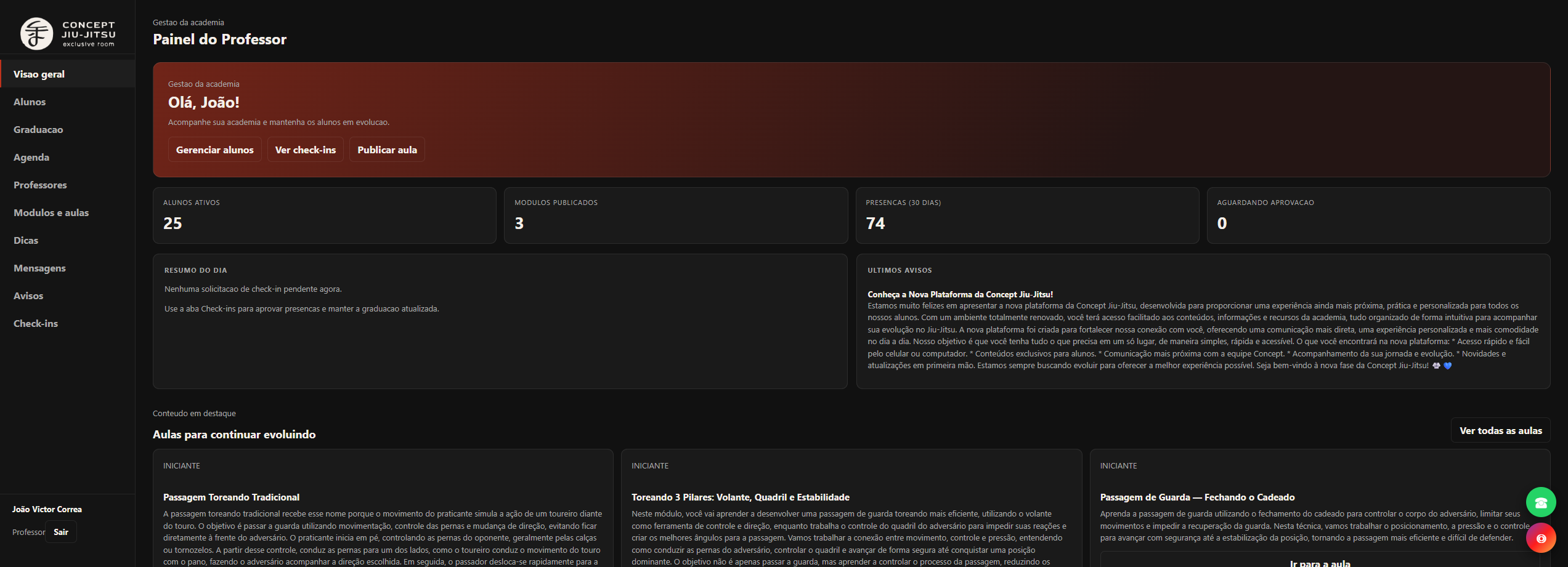
Task: Open the red-orange gradient floating button
Action: click(x=1541, y=538)
